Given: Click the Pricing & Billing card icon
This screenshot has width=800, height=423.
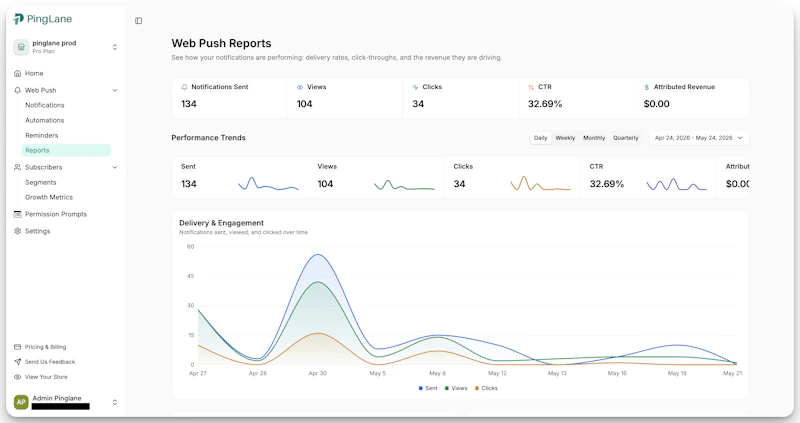Looking at the screenshot, I should point(17,347).
